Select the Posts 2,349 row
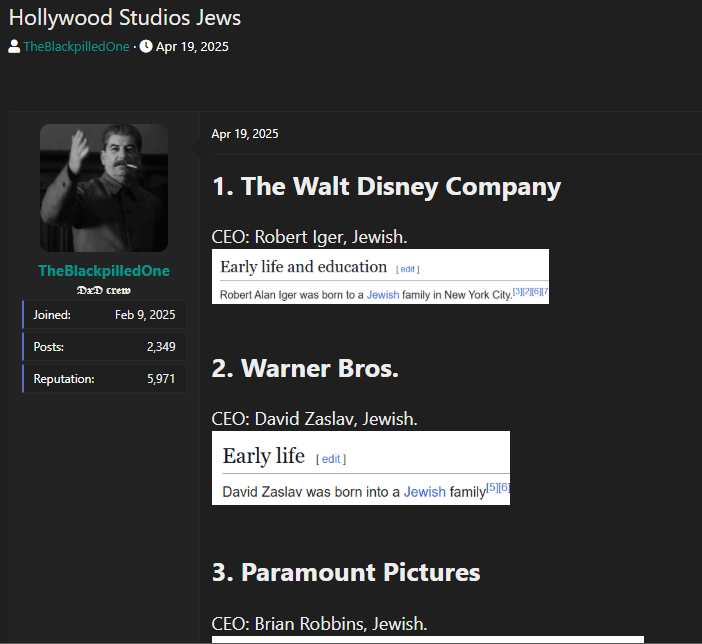This screenshot has width=702, height=644. 104,347
